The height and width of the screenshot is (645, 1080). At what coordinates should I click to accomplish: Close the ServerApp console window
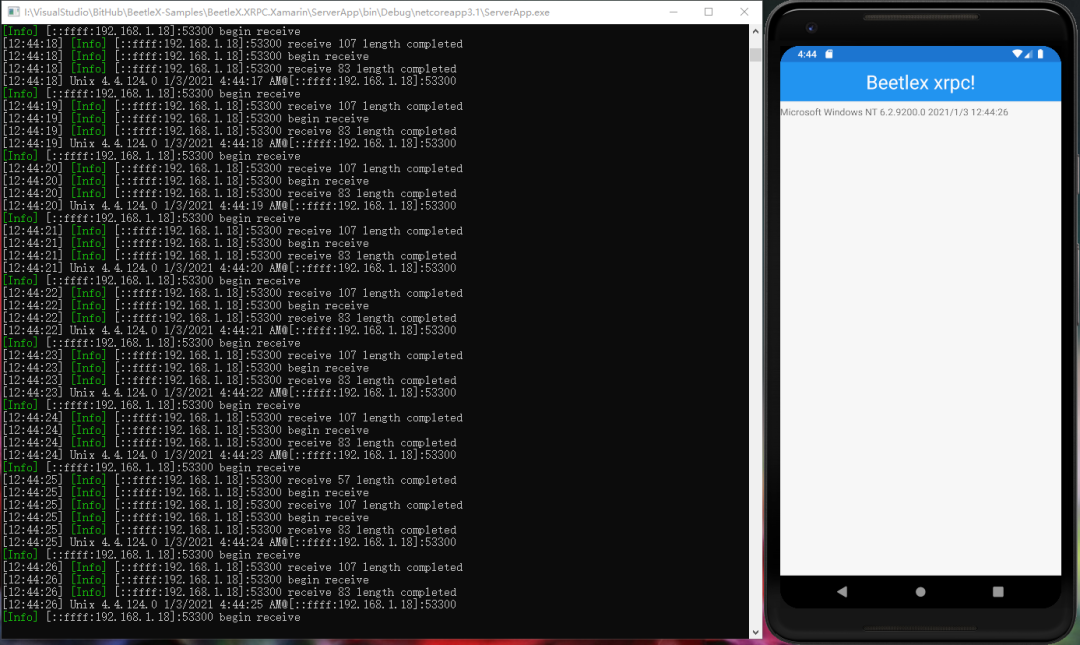(744, 12)
